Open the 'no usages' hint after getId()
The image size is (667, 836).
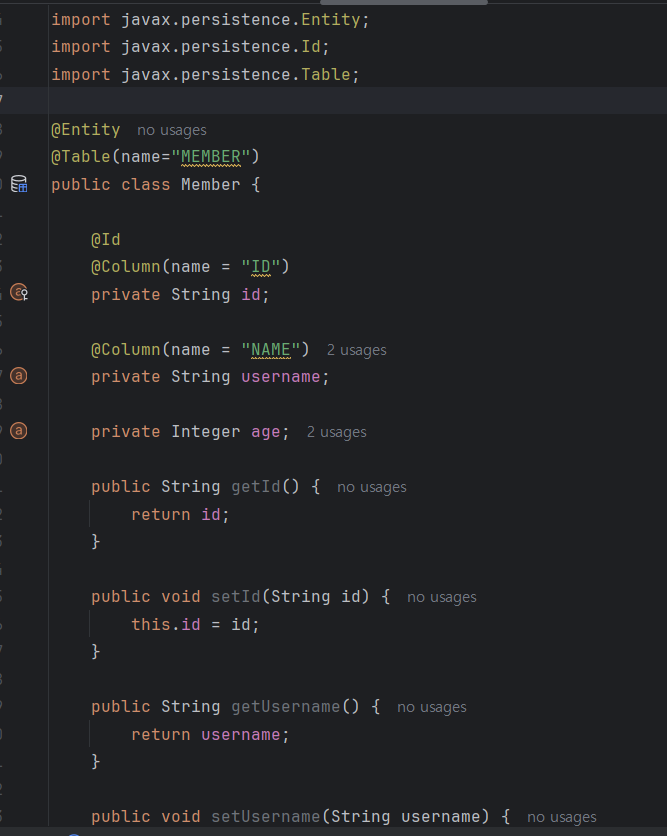372,487
